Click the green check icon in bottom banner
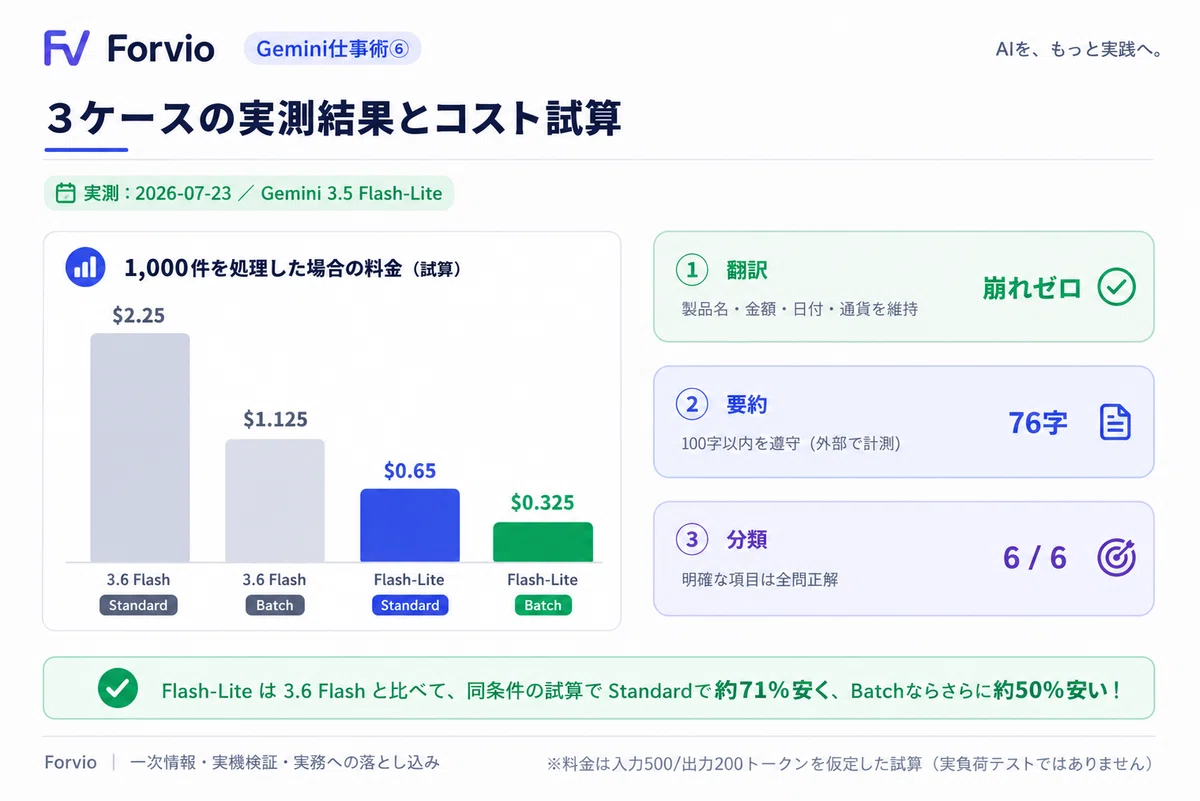This screenshot has width=1200, height=801. (117, 688)
